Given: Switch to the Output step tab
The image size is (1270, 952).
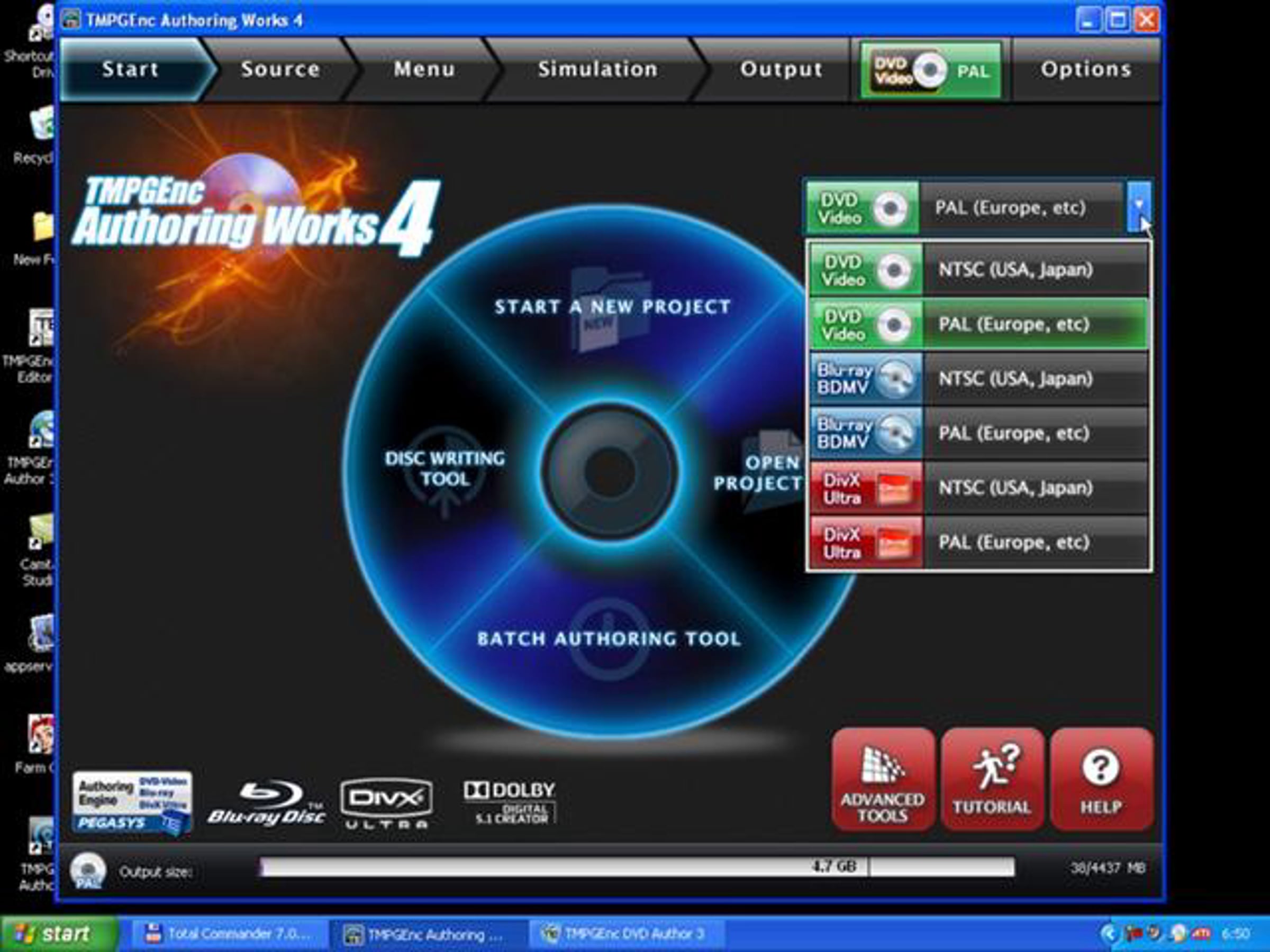Looking at the screenshot, I should [781, 69].
